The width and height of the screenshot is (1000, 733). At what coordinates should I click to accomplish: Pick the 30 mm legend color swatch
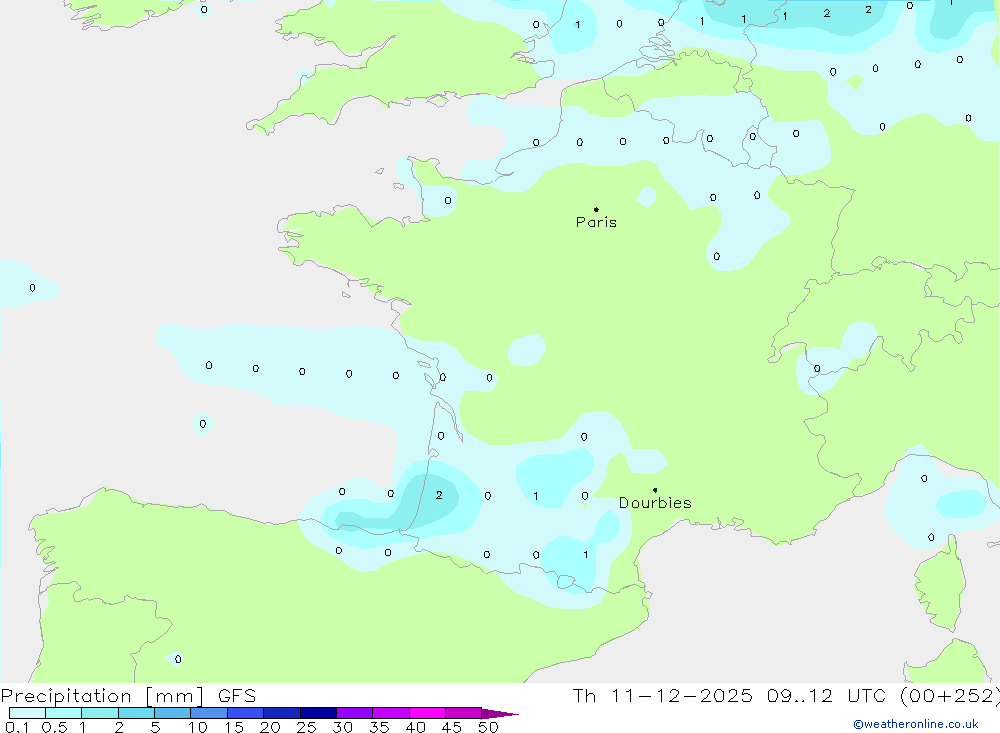[354, 713]
